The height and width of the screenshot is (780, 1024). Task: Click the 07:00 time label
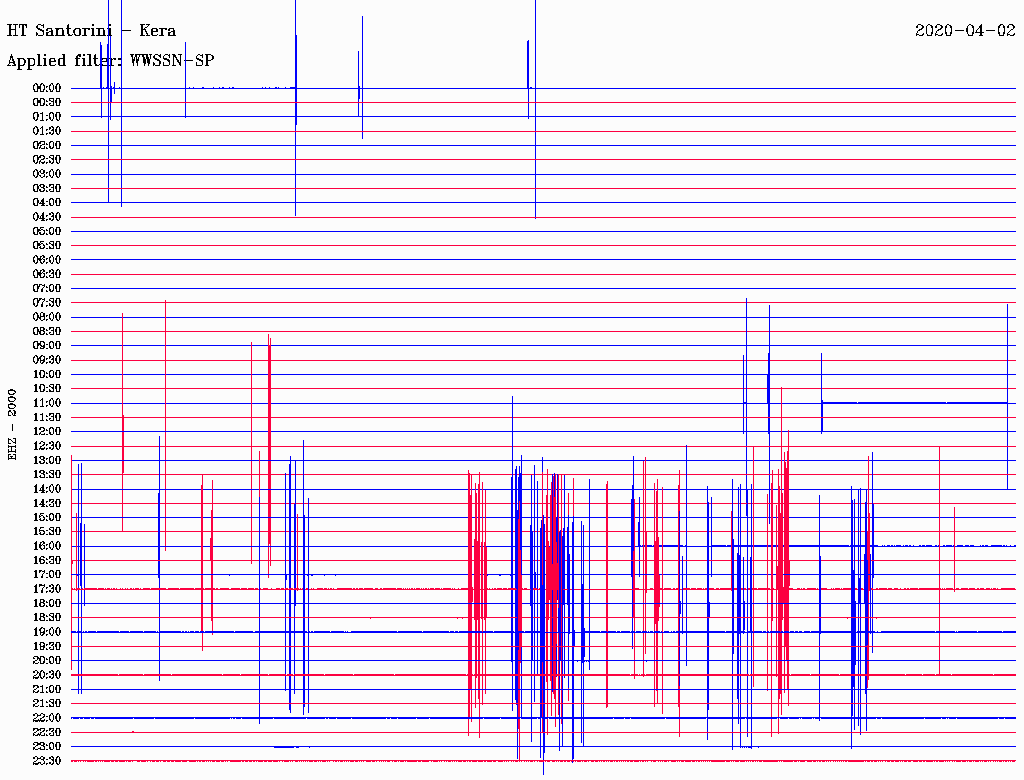(47, 289)
